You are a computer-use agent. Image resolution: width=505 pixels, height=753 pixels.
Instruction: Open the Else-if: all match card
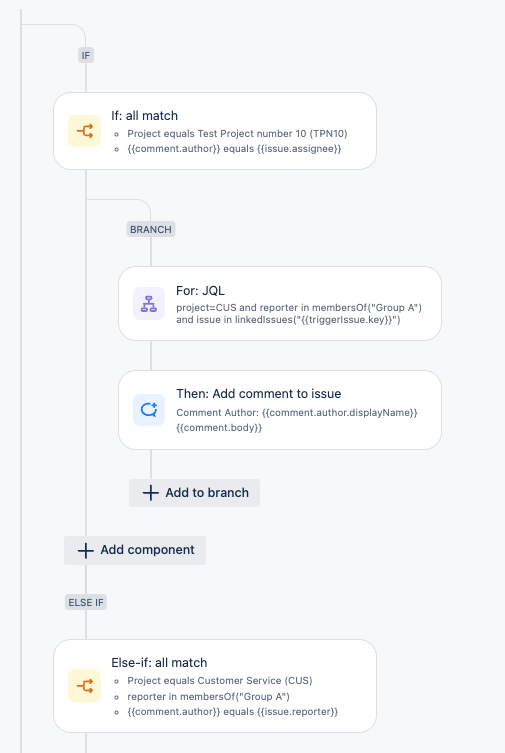pyautogui.click(x=215, y=686)
